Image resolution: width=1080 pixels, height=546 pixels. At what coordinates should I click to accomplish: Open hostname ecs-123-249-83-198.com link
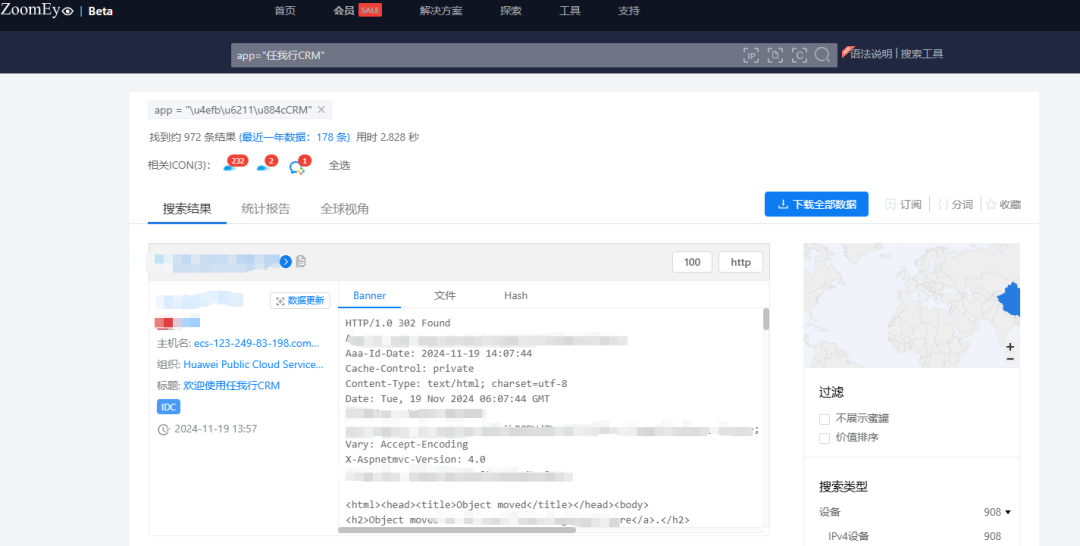click(x=256, y=343)
